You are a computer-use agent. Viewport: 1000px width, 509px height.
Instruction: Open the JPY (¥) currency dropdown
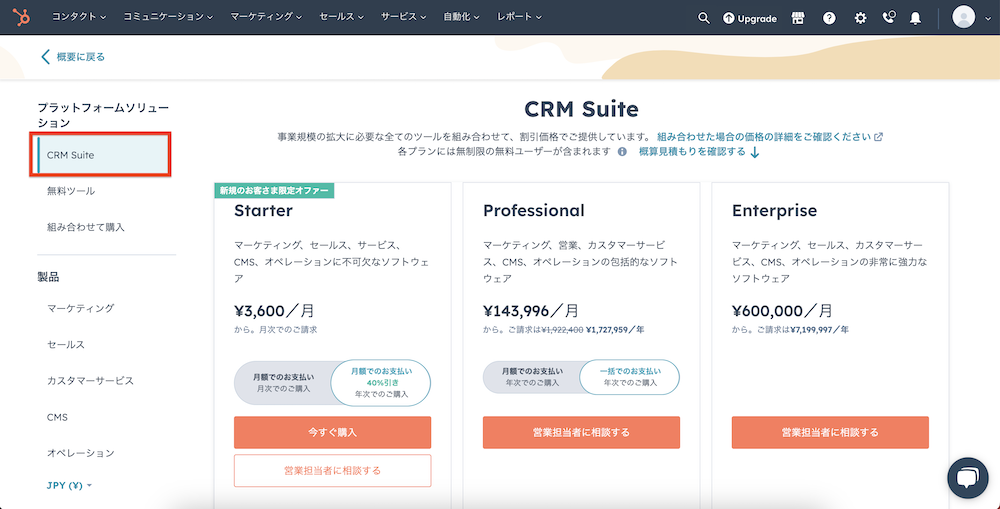pyautogui.click(x=70, y=485)
